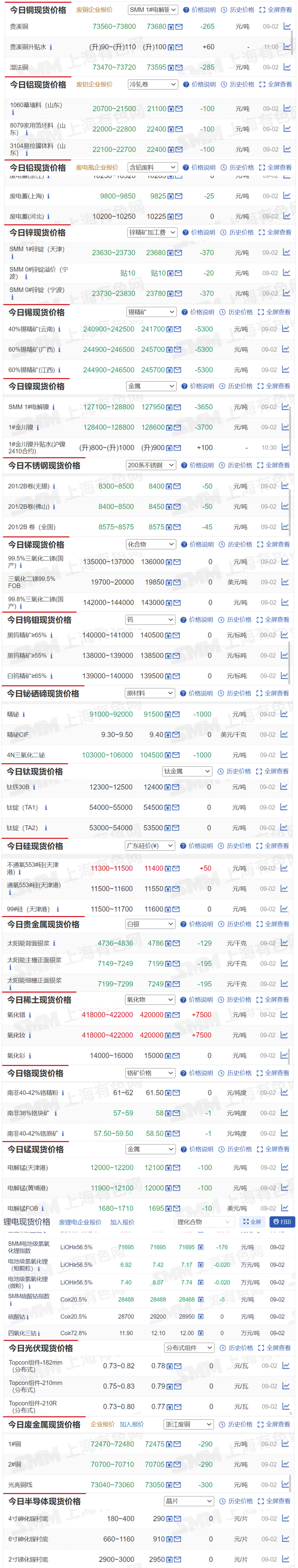The width and height of the screenshot is (298, 1568).
Task: Open chart icon for SMM 1#电解镍
Action: (x=285, y=407)
